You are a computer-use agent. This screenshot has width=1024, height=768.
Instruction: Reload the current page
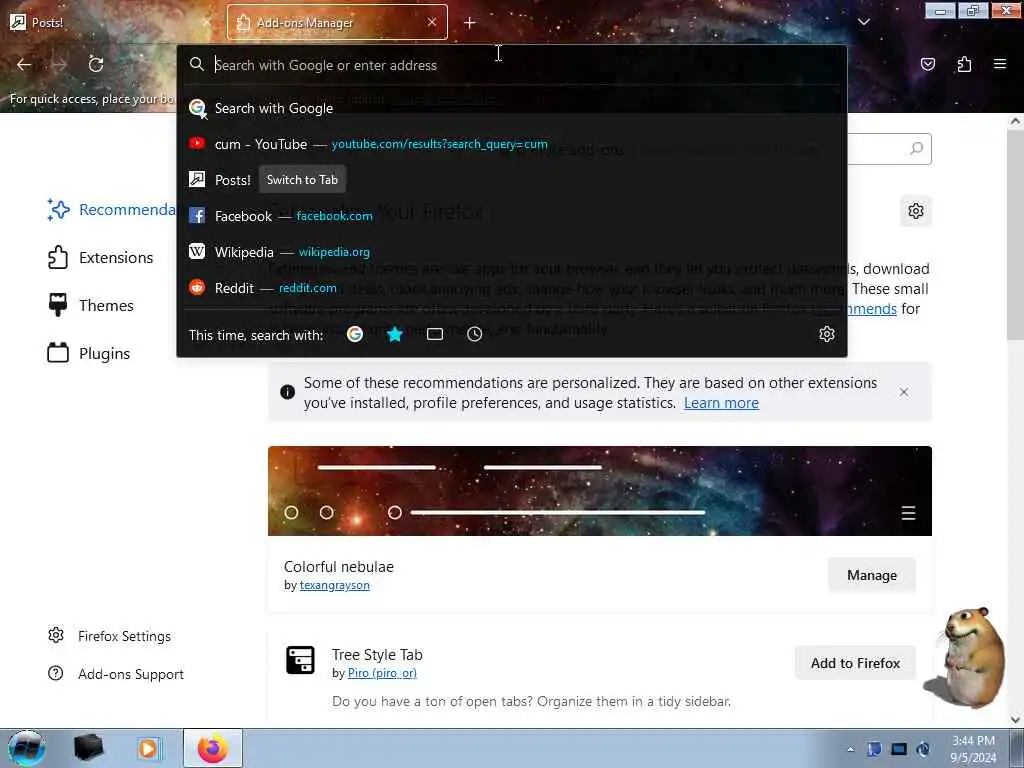pos(96,64)
